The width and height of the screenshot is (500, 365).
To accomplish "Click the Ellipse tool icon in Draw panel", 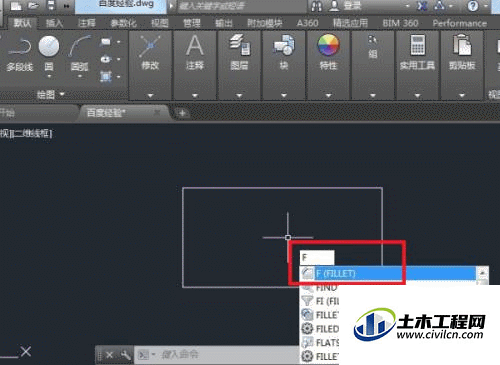I will coord(106,59).
